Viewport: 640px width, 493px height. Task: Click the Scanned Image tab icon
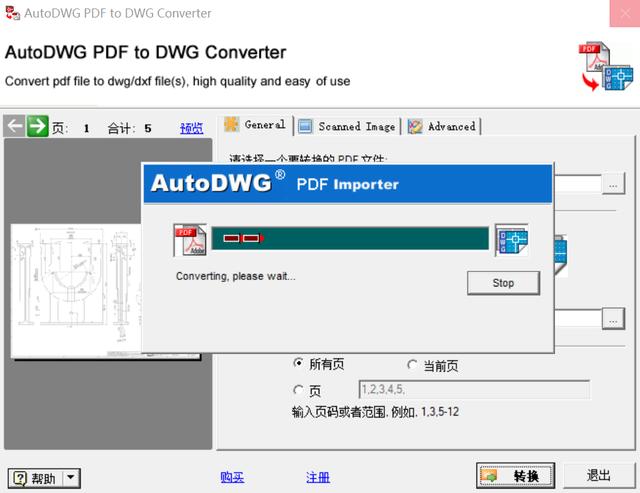coord(305,126)
